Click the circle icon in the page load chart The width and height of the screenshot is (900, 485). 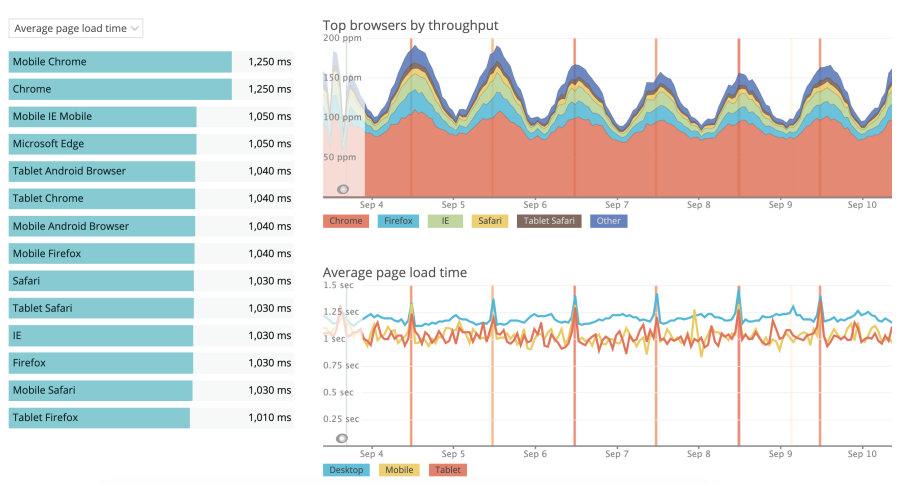(x=342, y=438)
